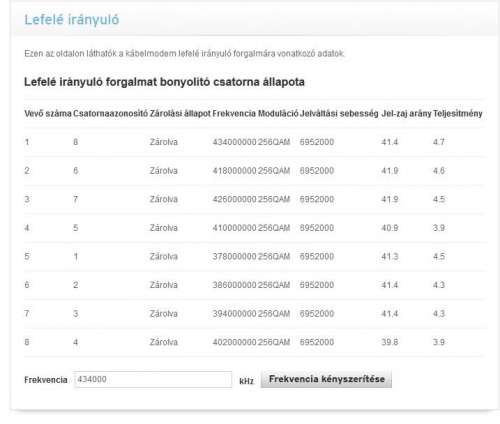Click power value 4.6

[439, 171]
